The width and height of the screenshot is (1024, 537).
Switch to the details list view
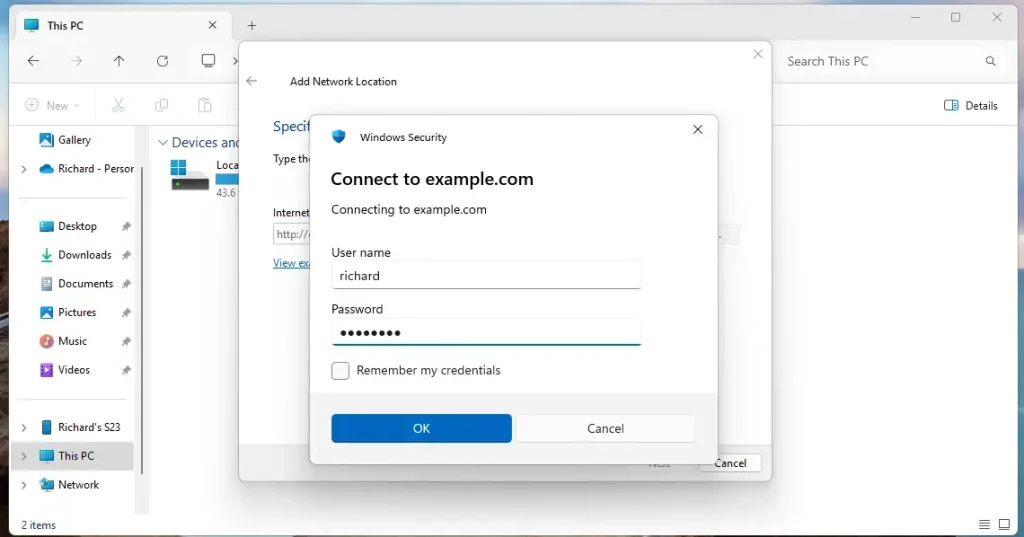[x=984, y=524]
